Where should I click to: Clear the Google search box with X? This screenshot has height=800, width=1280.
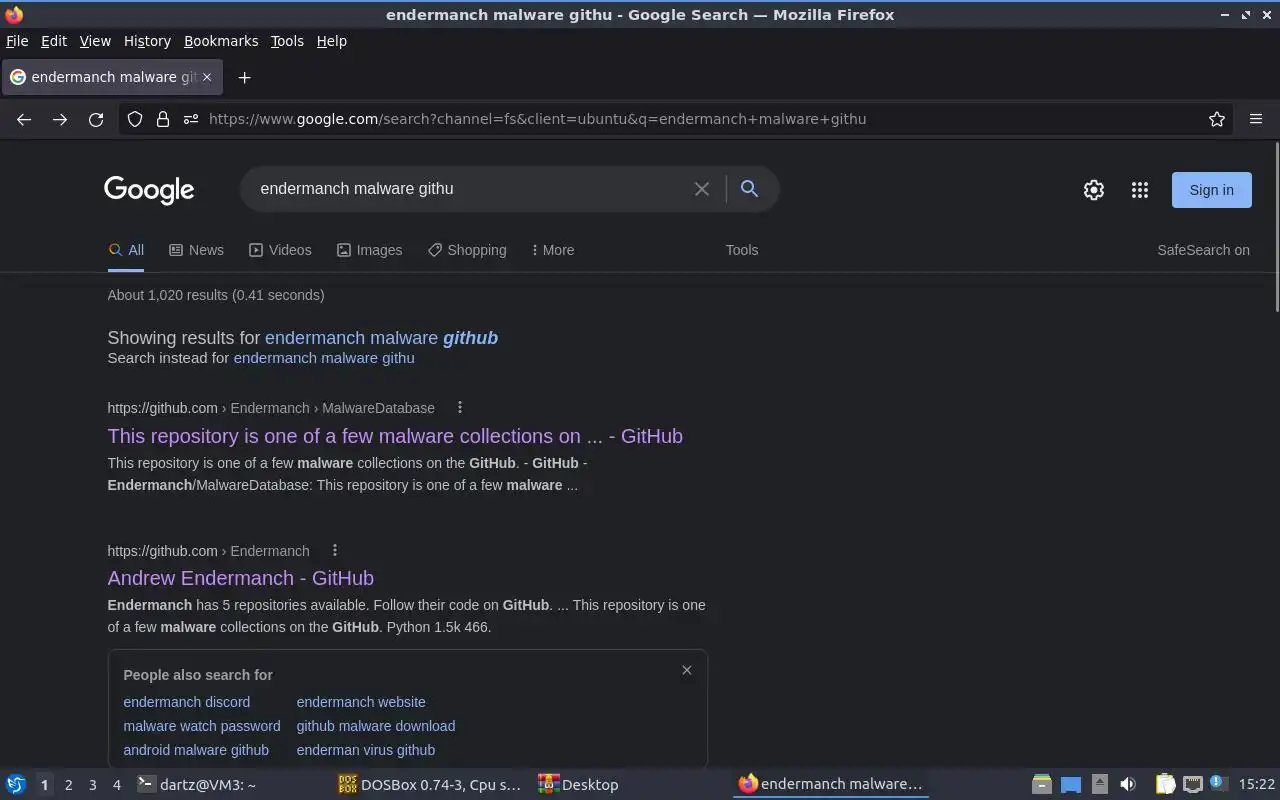click(x=702, y=189)
